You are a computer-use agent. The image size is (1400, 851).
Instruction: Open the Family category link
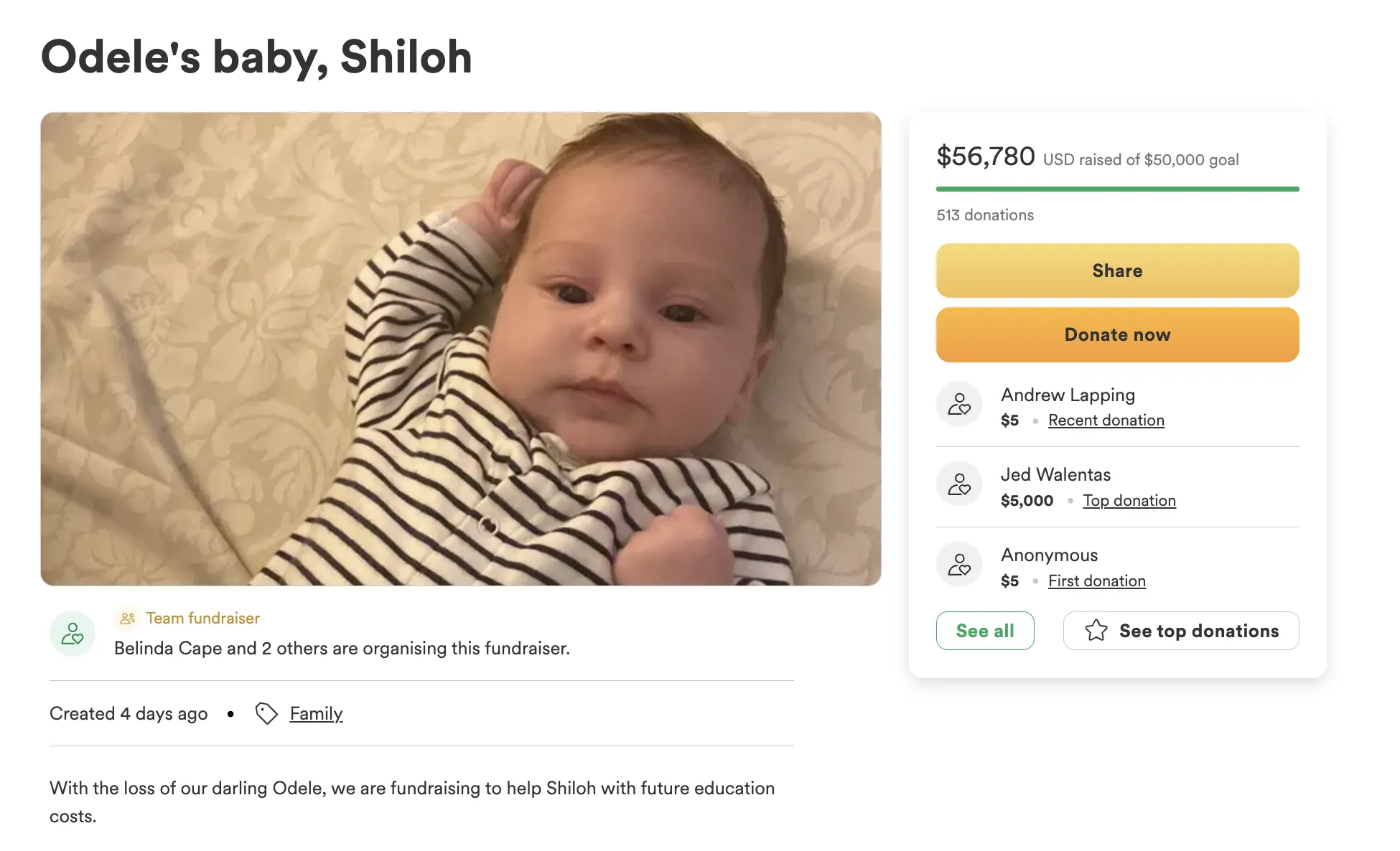click(316, 713)
